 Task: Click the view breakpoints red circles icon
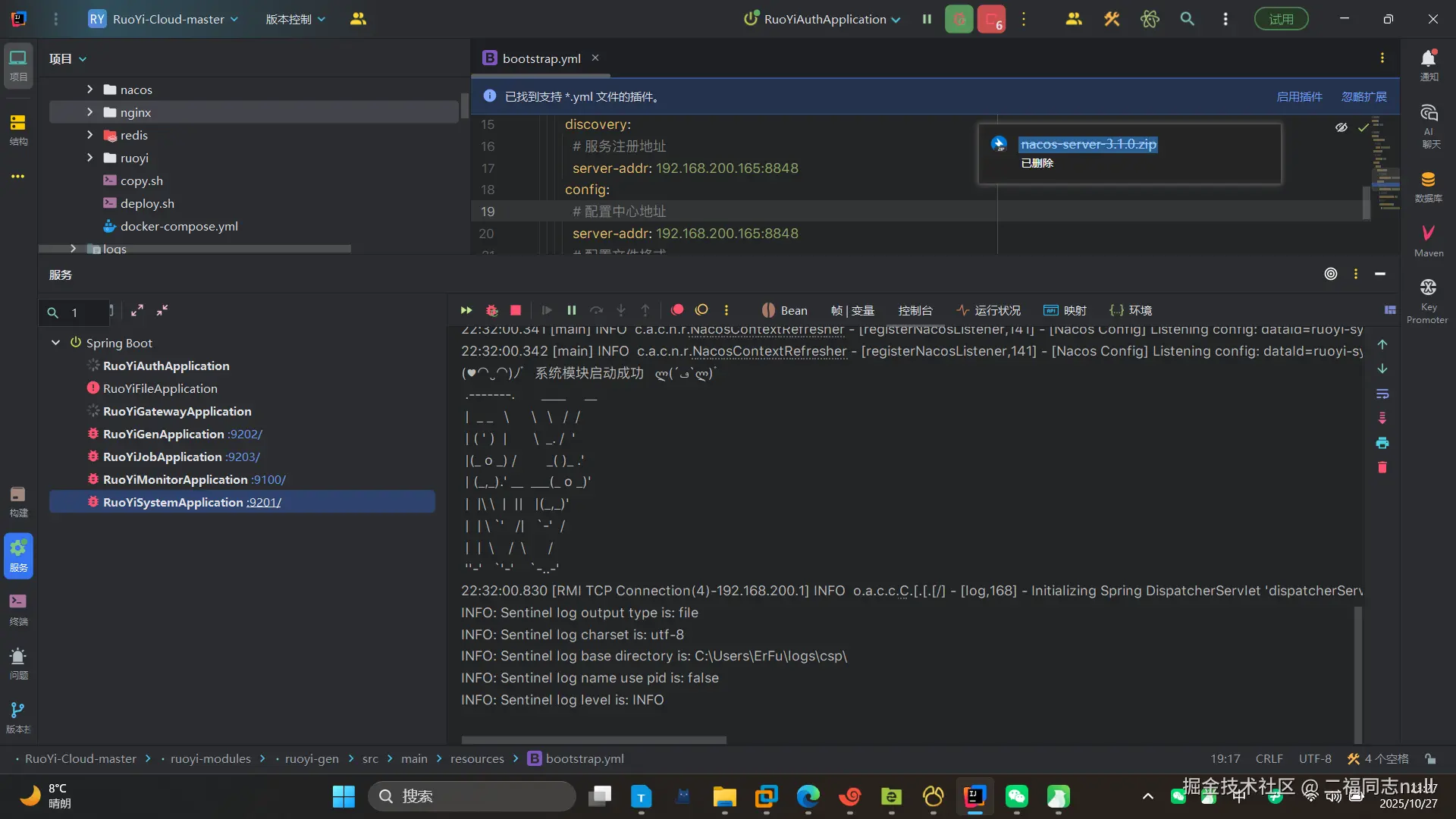click(x=677, y=310)
